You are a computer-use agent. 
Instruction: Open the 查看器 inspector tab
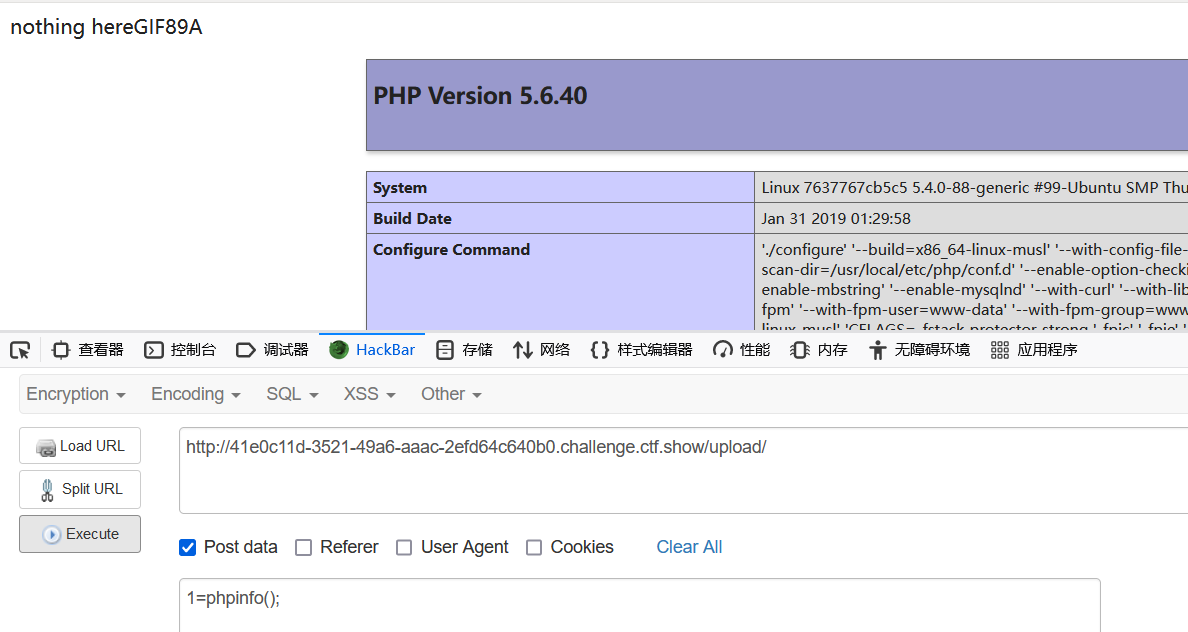[87, 350]
